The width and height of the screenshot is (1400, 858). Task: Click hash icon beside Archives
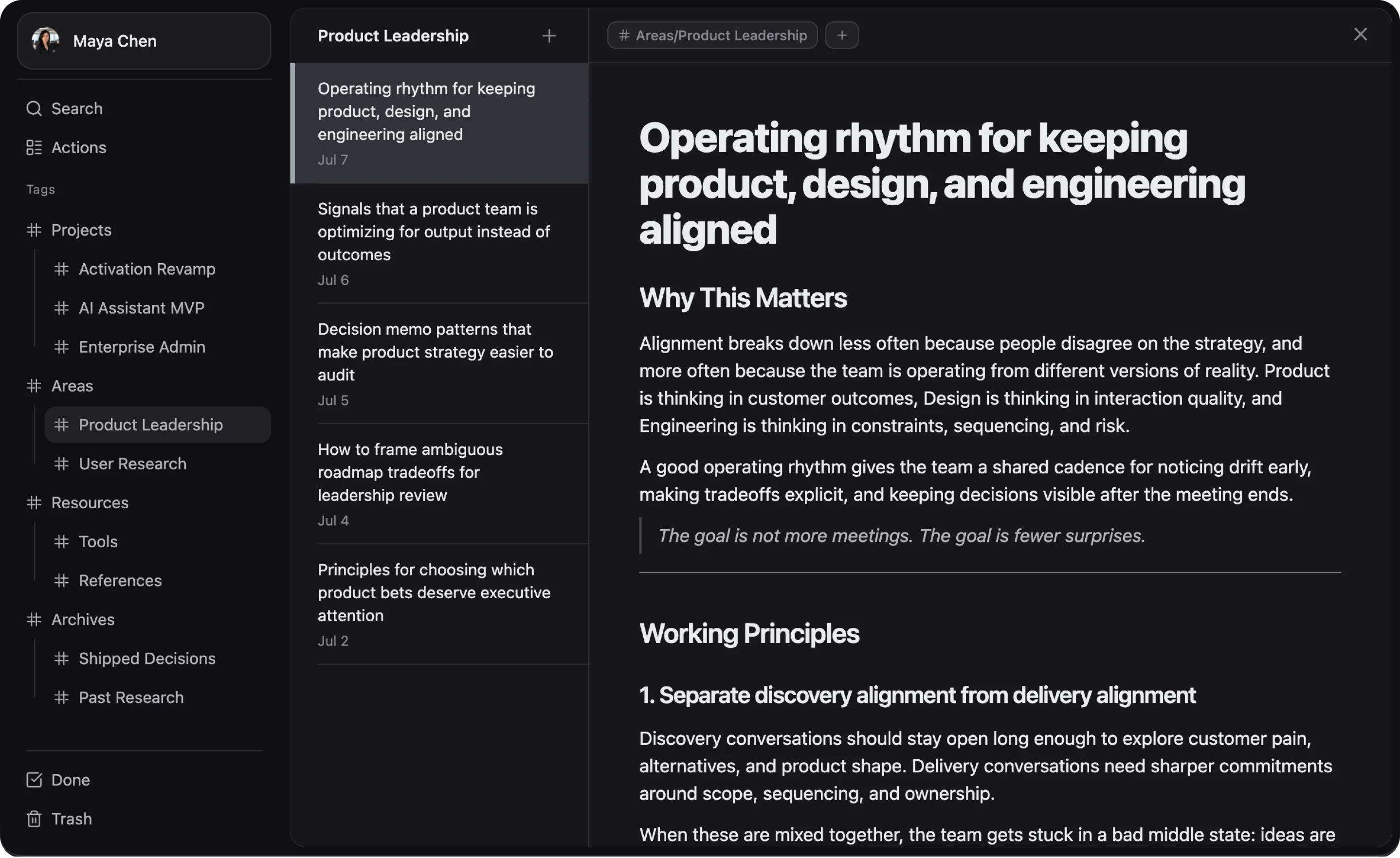point(34,620)
